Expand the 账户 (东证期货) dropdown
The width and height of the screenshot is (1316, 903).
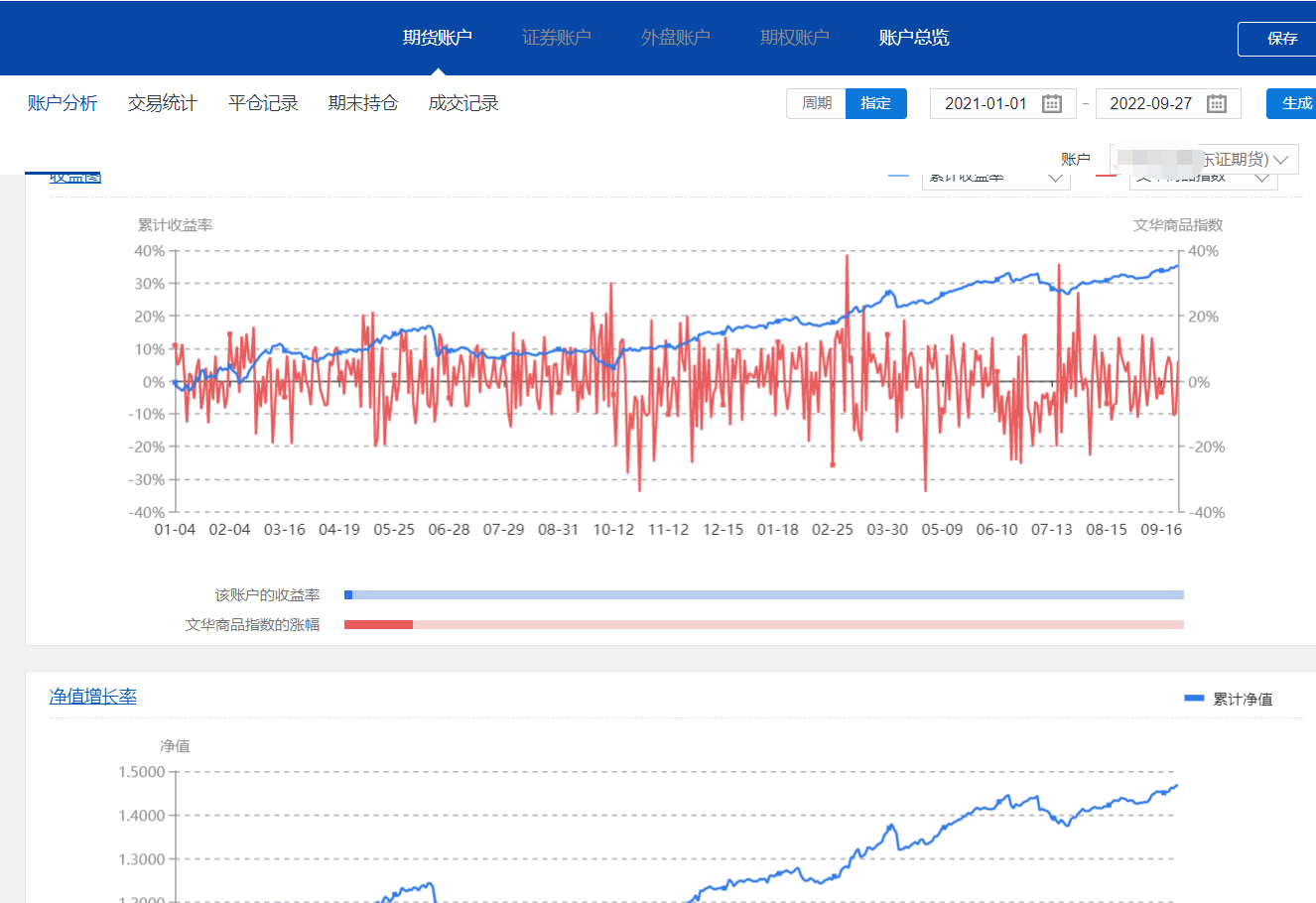(1205, 159)
